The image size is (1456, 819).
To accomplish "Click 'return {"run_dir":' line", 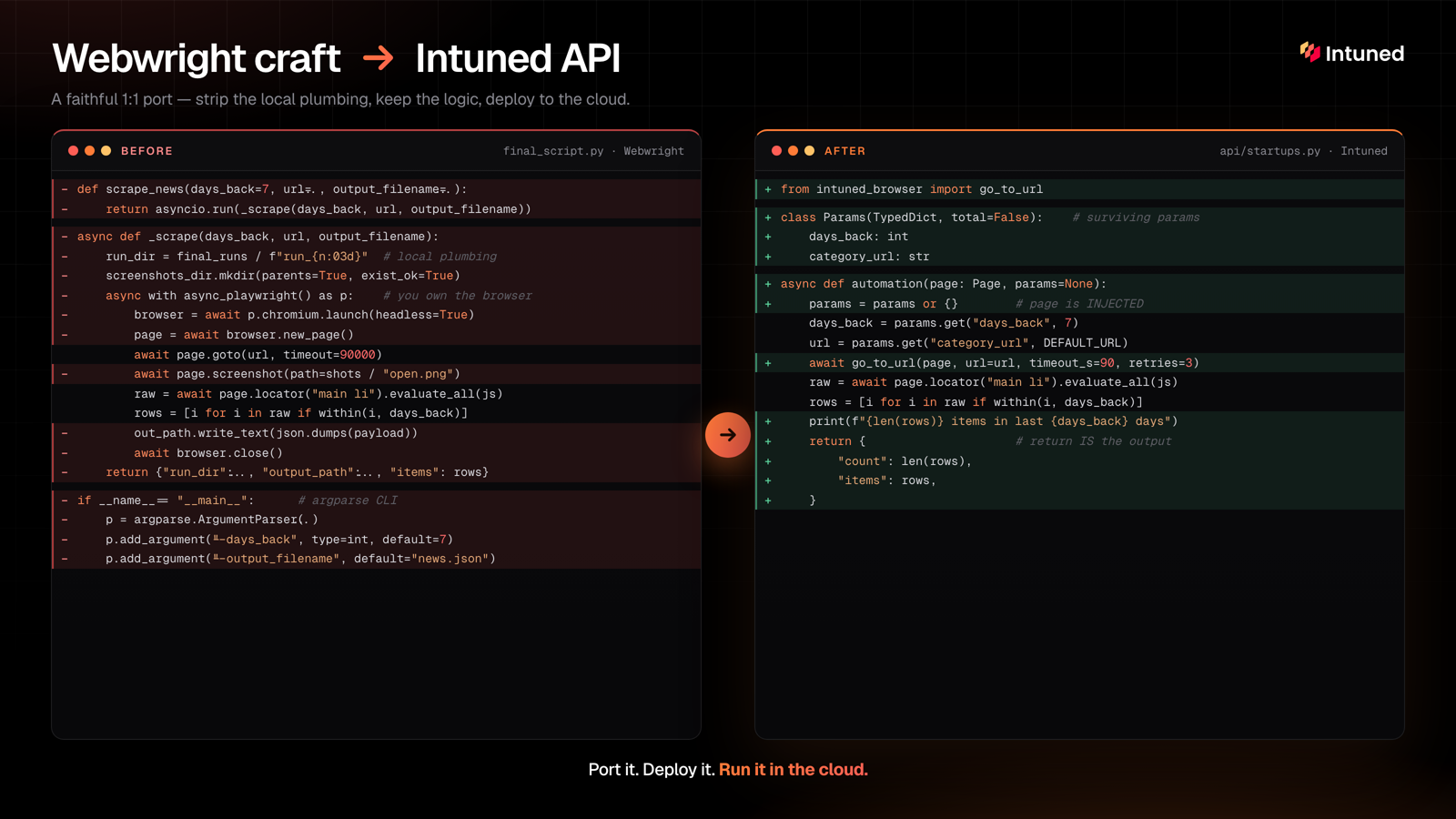I will 377,472.
